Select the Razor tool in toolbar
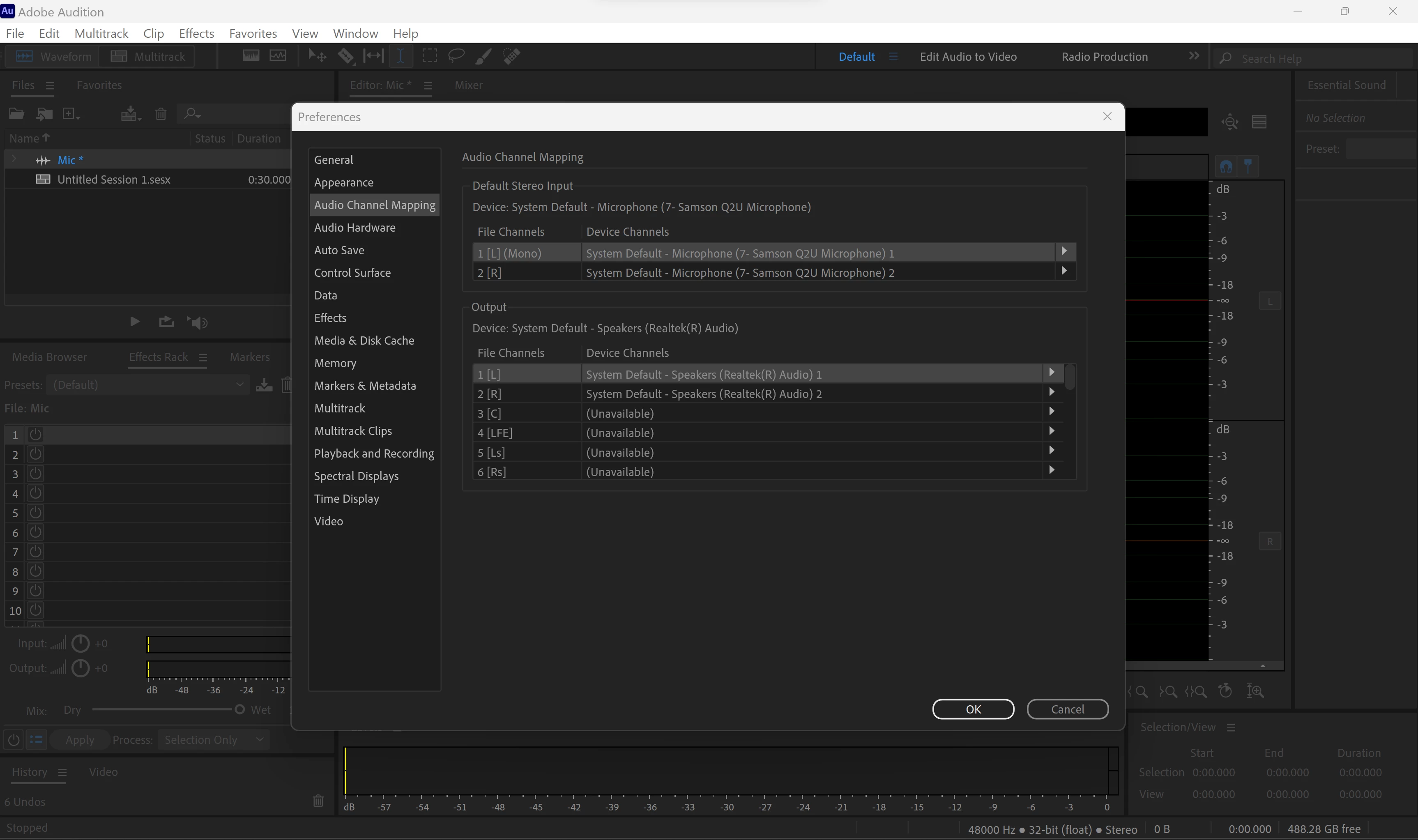The image size is (1418, 840). tap(345, 56)
